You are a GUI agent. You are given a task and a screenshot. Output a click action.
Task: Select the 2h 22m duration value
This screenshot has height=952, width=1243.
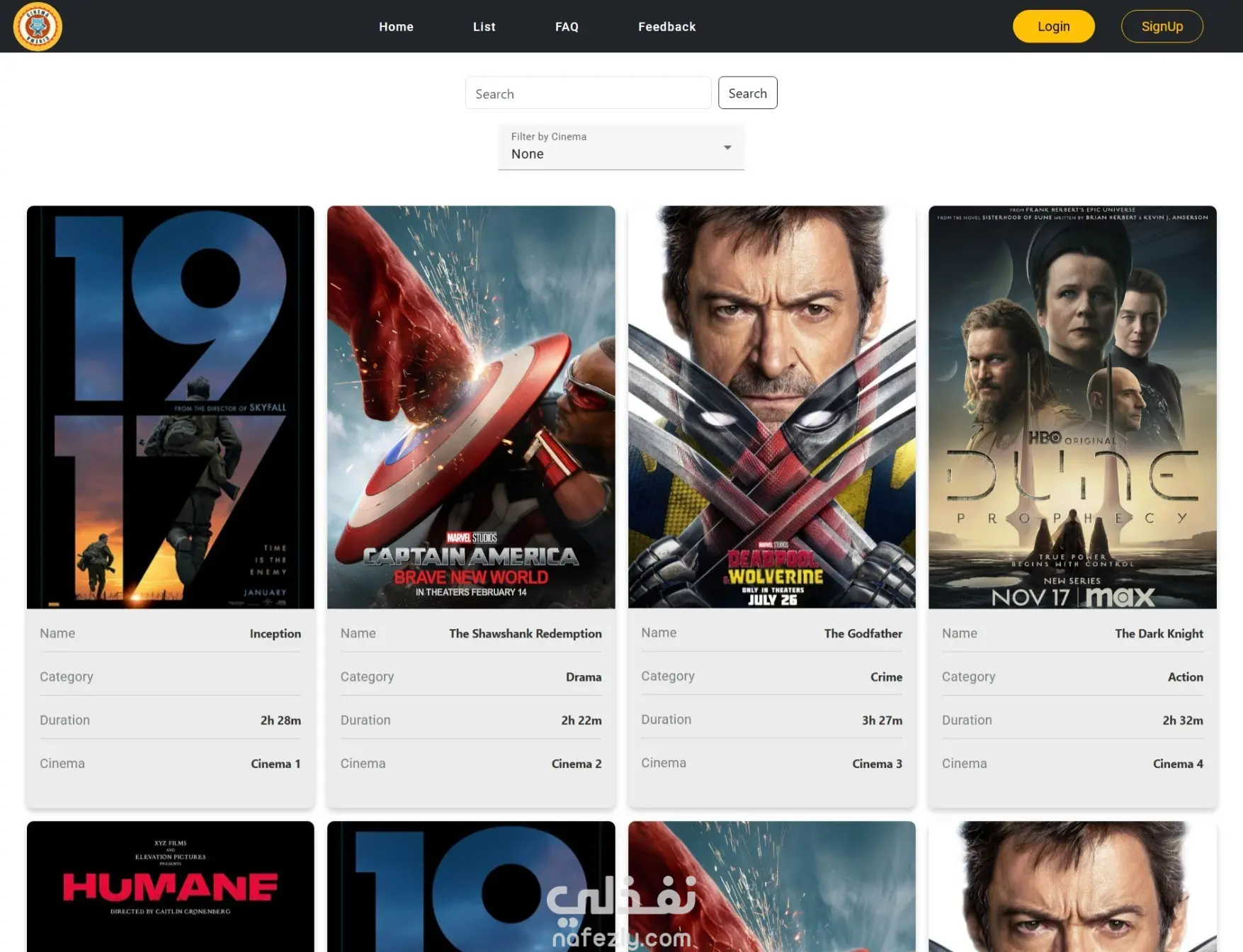click(581, 720)
